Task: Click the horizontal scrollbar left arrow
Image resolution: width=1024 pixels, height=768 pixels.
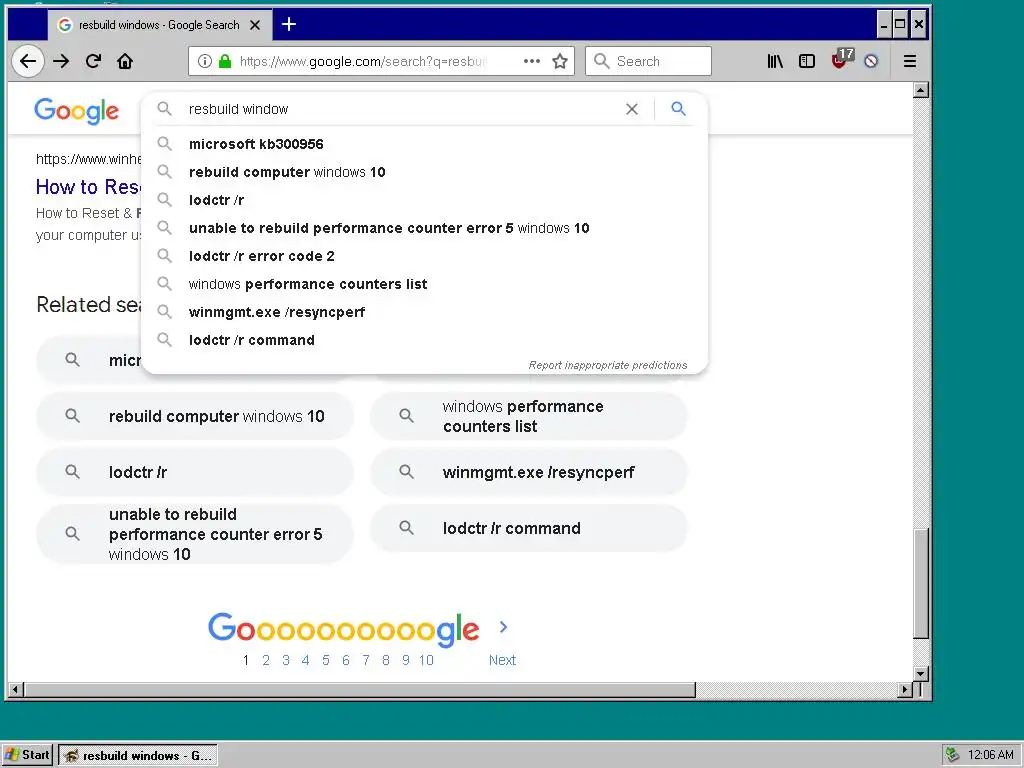Action: (16, 689)
